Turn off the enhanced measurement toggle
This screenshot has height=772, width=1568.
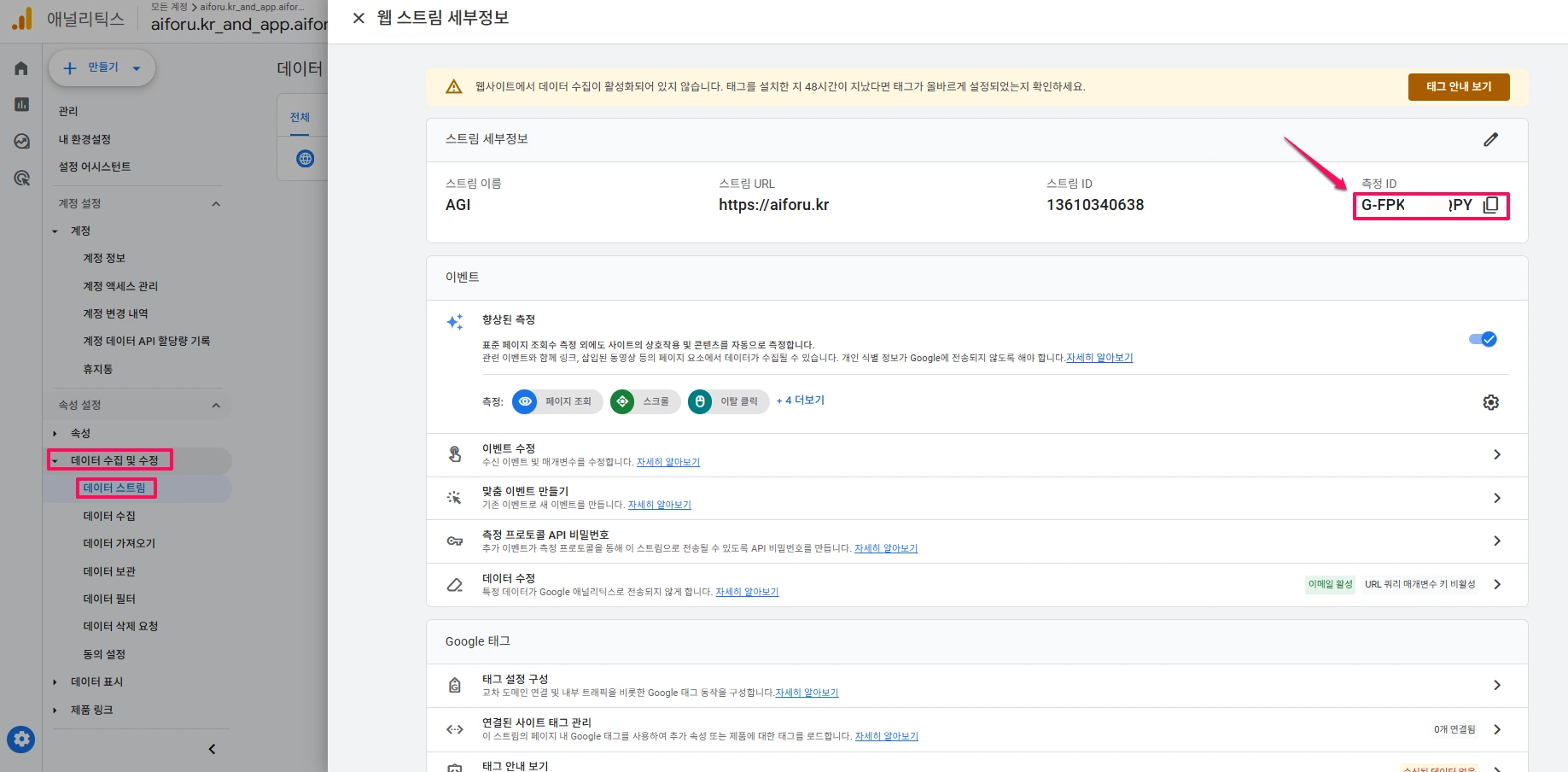tap(1483, 339)
